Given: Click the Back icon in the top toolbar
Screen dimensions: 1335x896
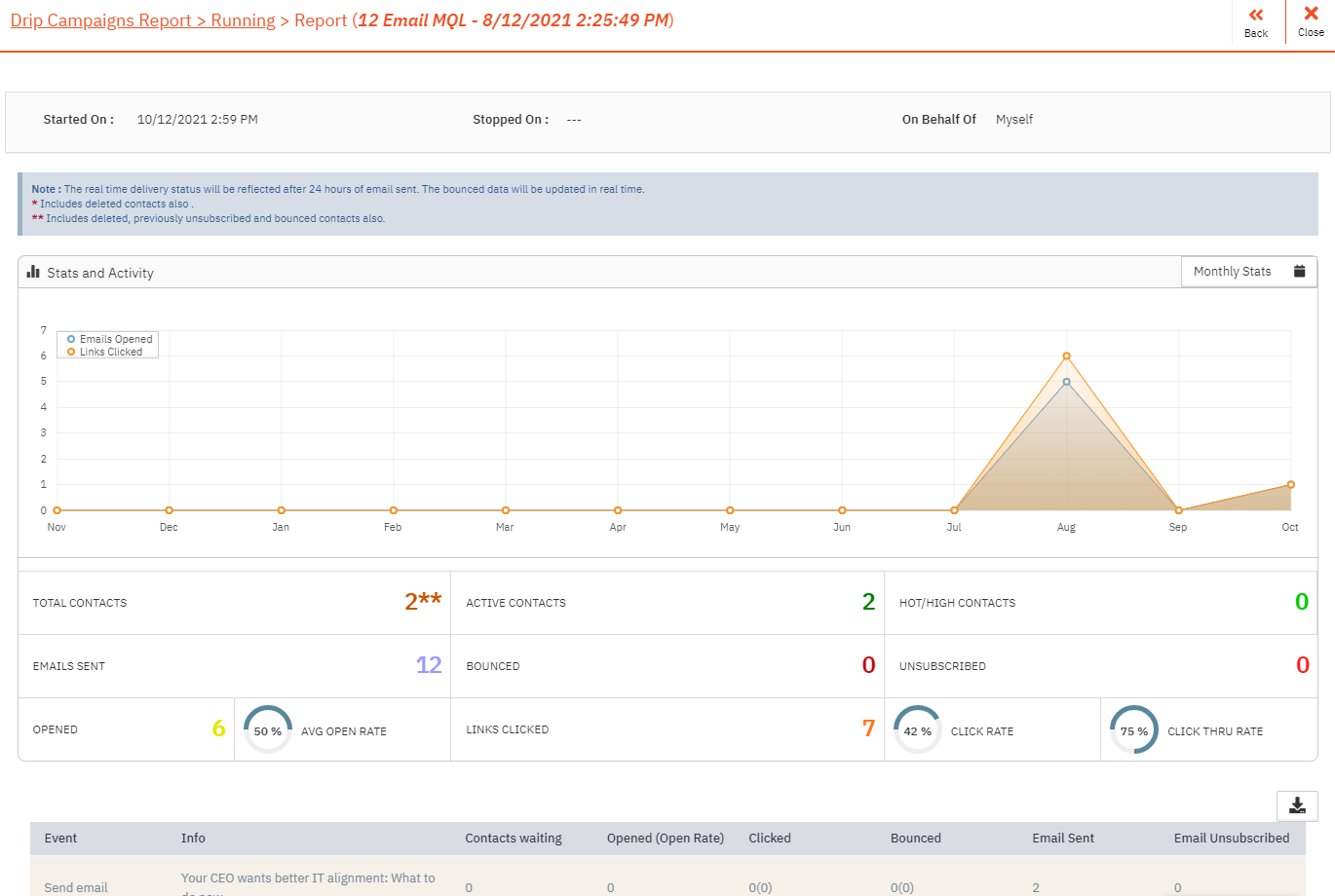Looking at the screenshot, I should (1256, 17).
